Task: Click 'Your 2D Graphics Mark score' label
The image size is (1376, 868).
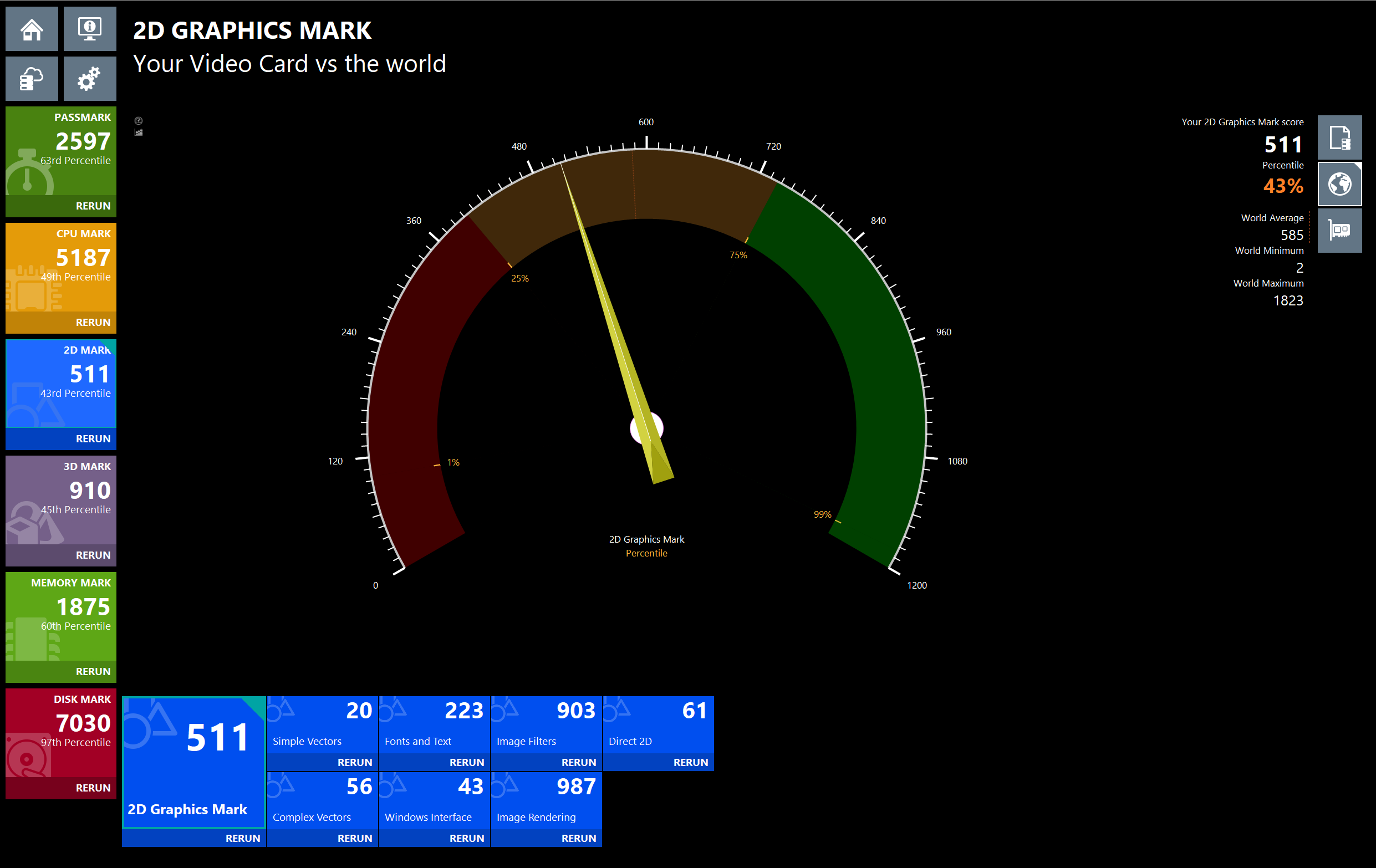Action: (x=1242, y=122)
